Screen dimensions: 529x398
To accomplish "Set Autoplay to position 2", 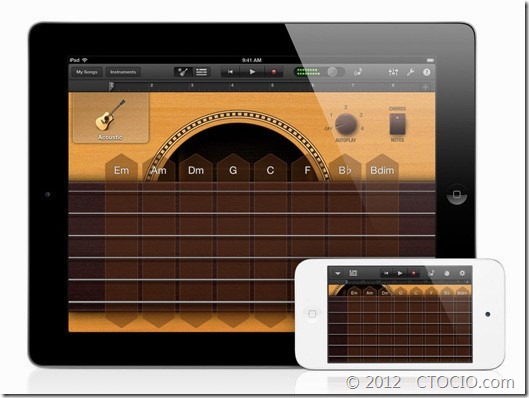I will point(346,107).
